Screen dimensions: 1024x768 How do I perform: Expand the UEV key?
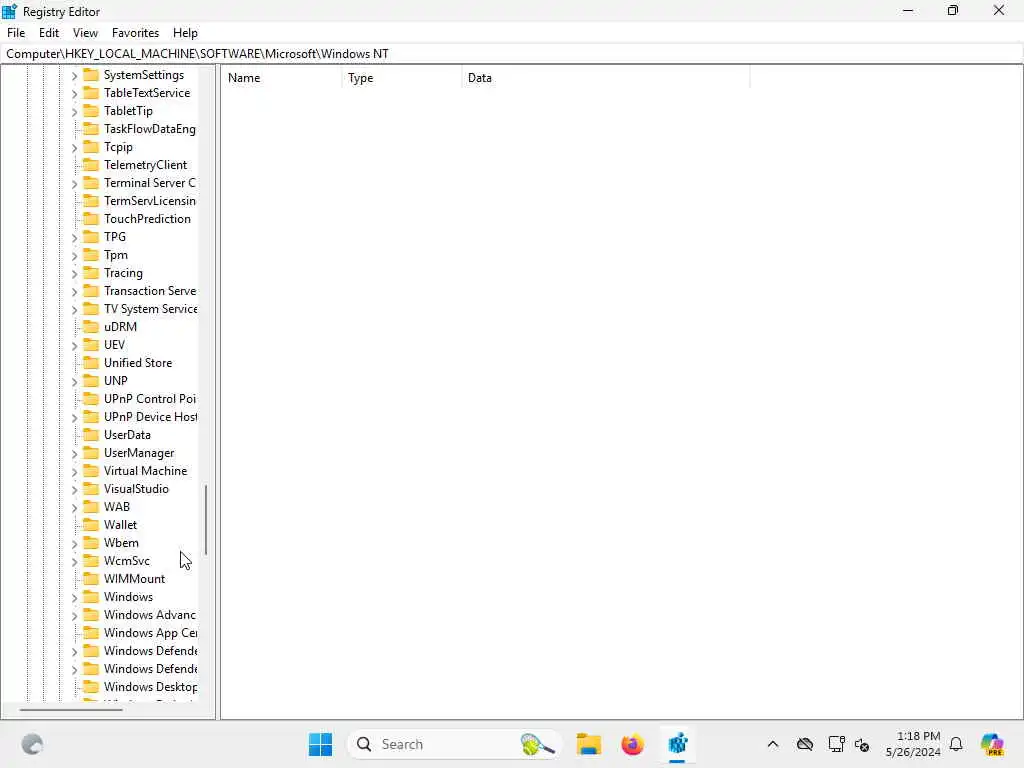[74, 345]
